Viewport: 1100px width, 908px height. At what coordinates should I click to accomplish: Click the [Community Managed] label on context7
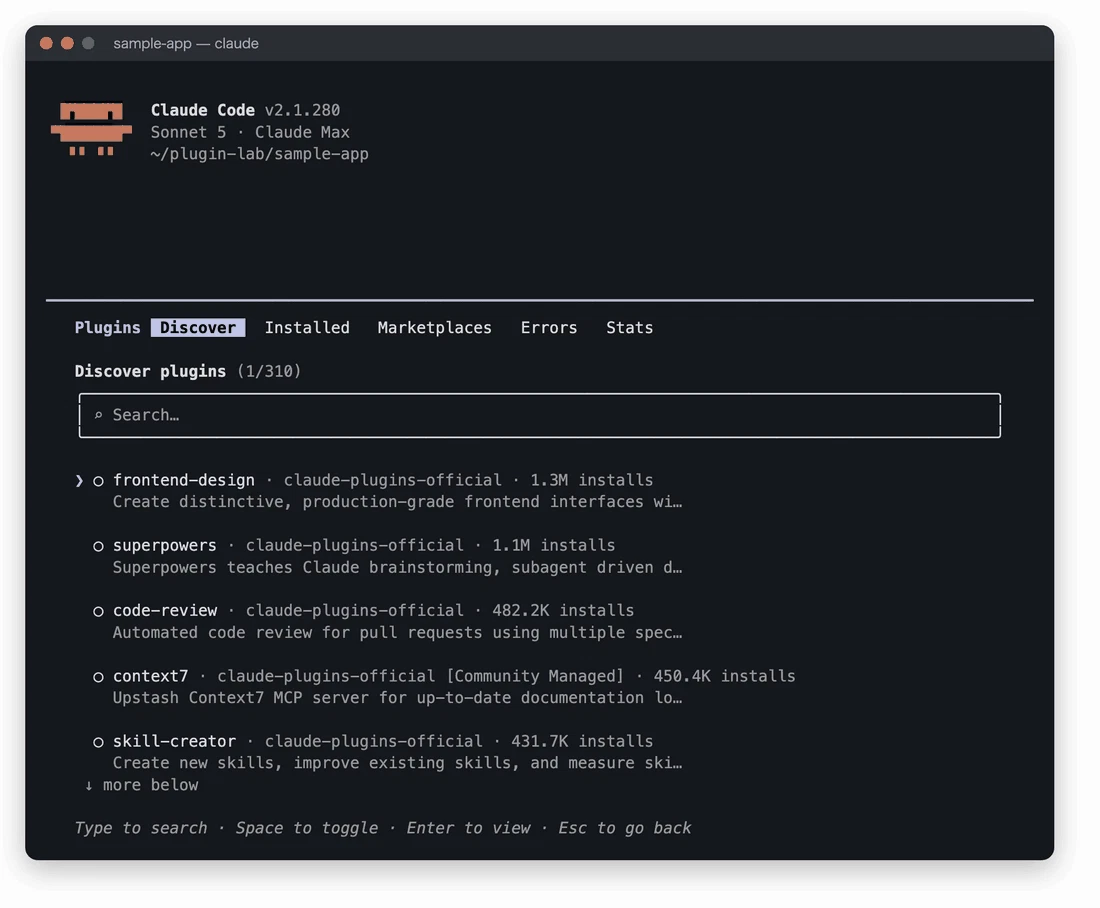tap(535, 676)
